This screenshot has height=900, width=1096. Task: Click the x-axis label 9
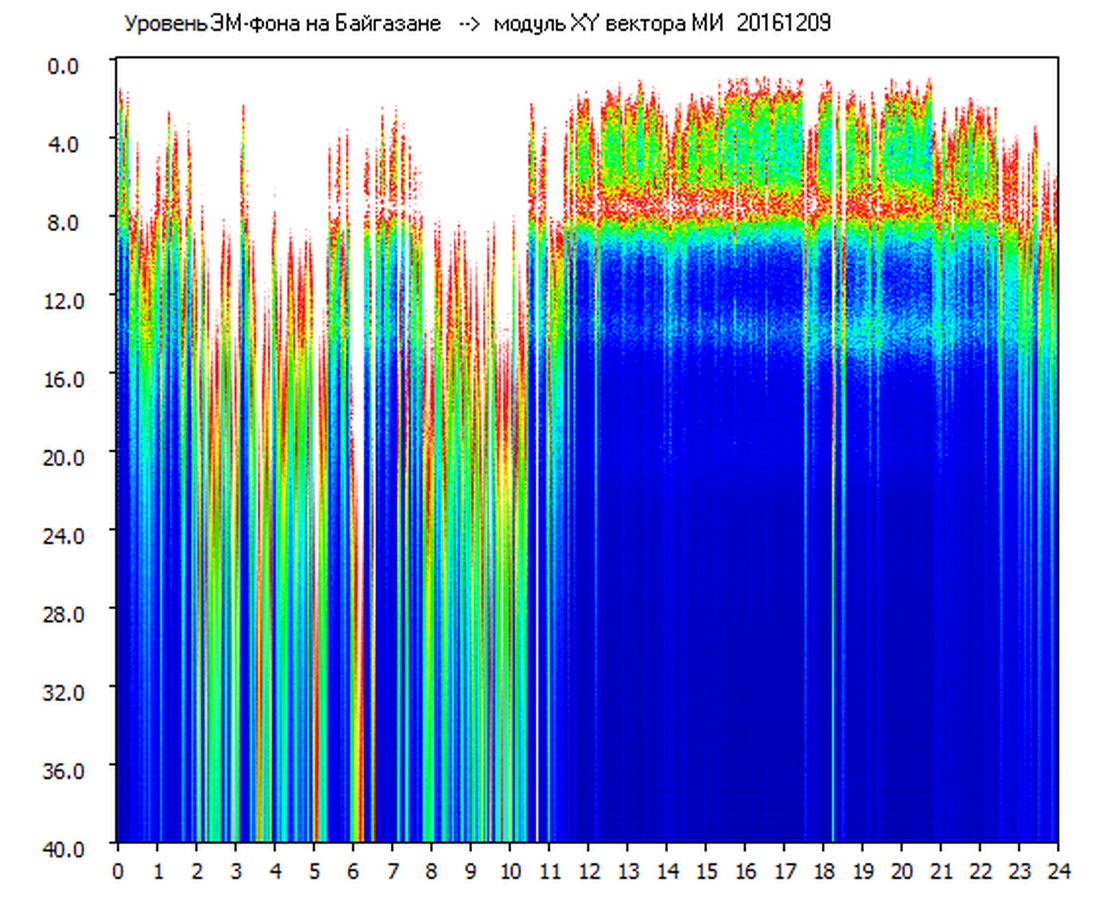(x=470, y=871)
